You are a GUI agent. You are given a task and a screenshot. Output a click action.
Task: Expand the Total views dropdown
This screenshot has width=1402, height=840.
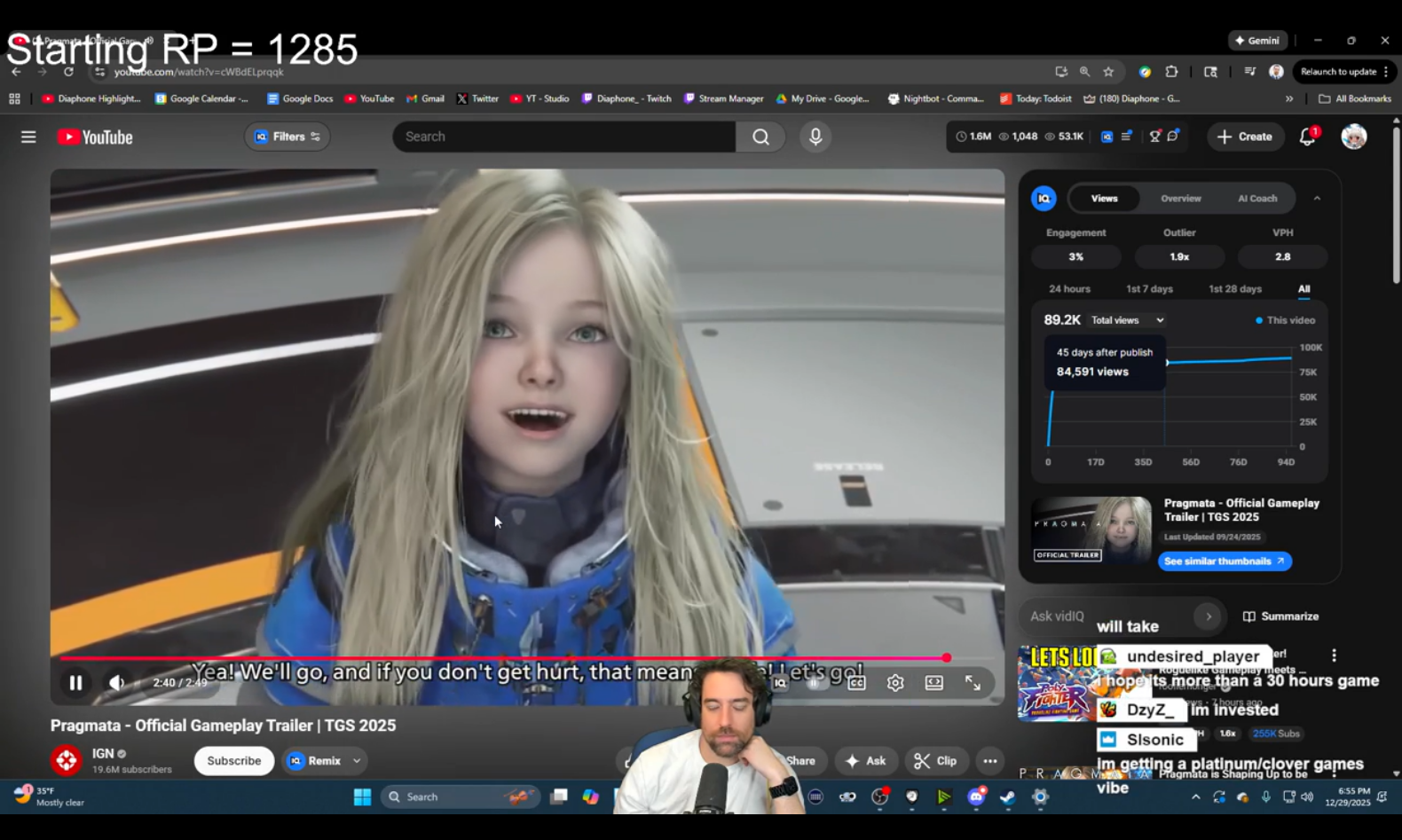click(1128, 320)
